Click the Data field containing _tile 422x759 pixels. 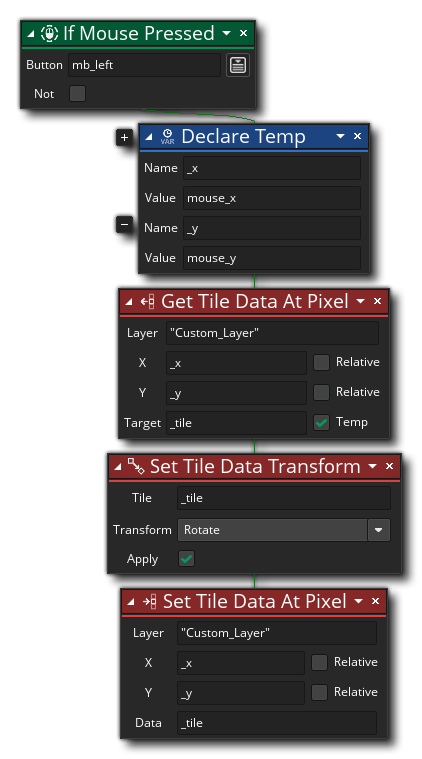(x=277, y=723)
